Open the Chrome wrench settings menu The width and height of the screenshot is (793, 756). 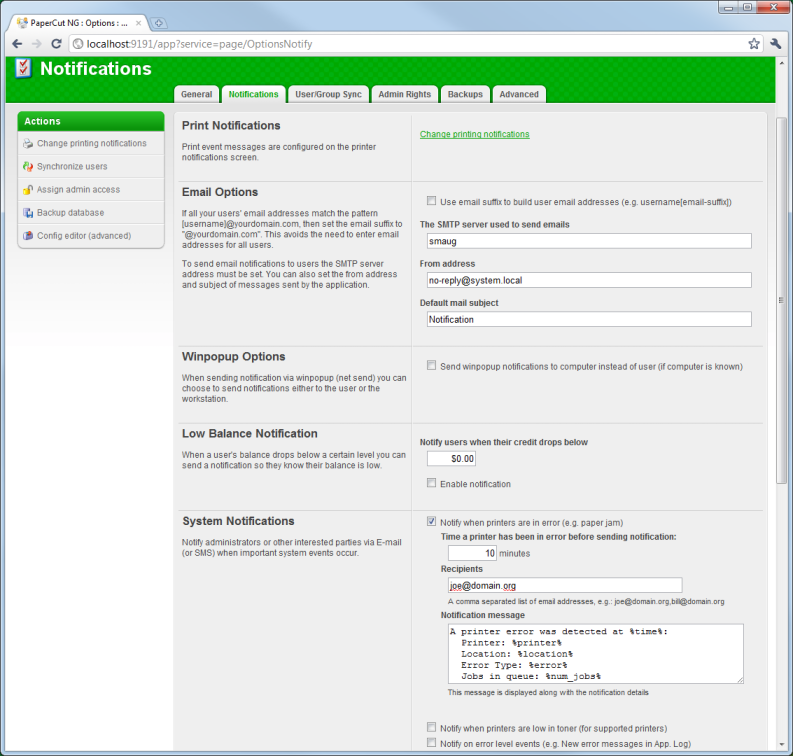[x=776, y=44]
